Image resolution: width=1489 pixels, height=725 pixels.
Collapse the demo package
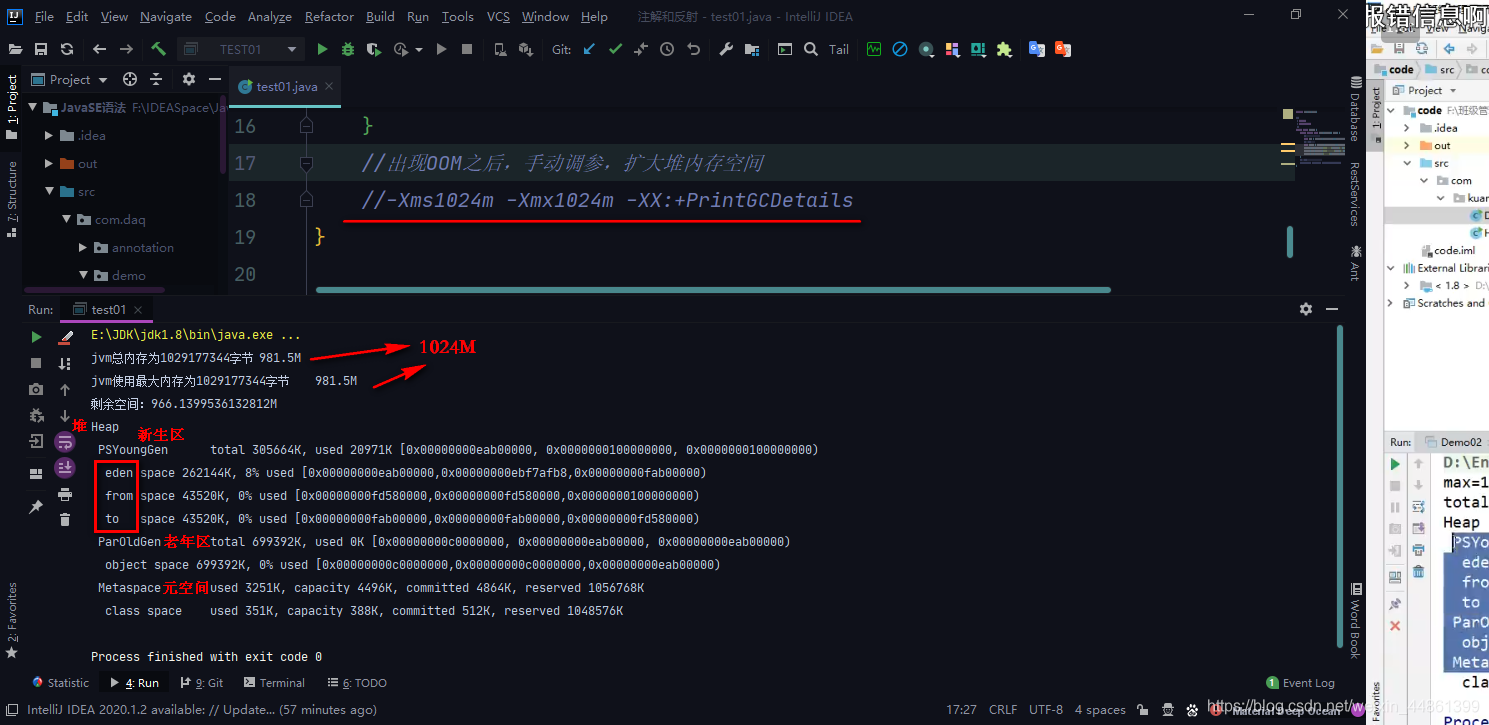click(83, 275)
